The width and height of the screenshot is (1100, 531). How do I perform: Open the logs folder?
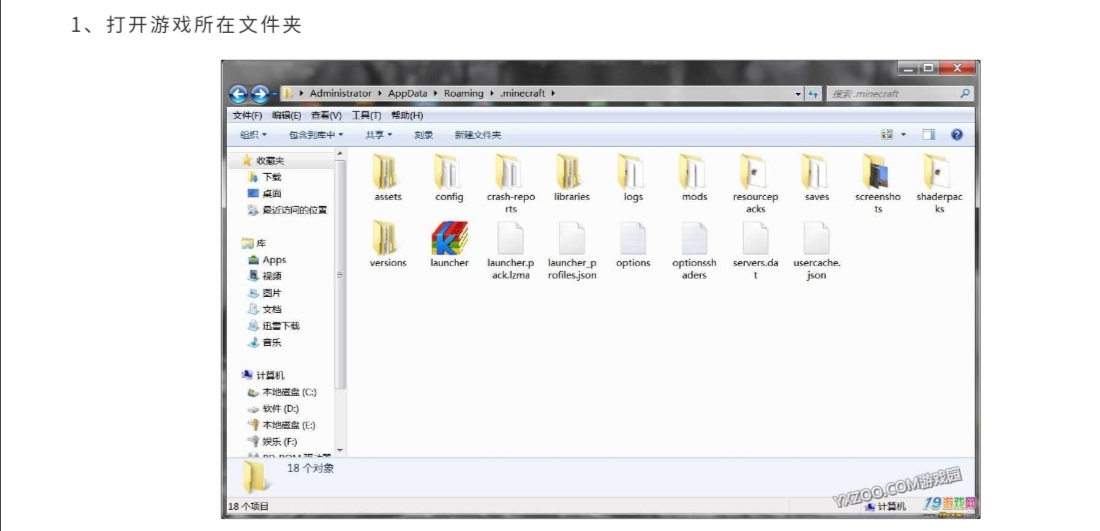point(633,179)
